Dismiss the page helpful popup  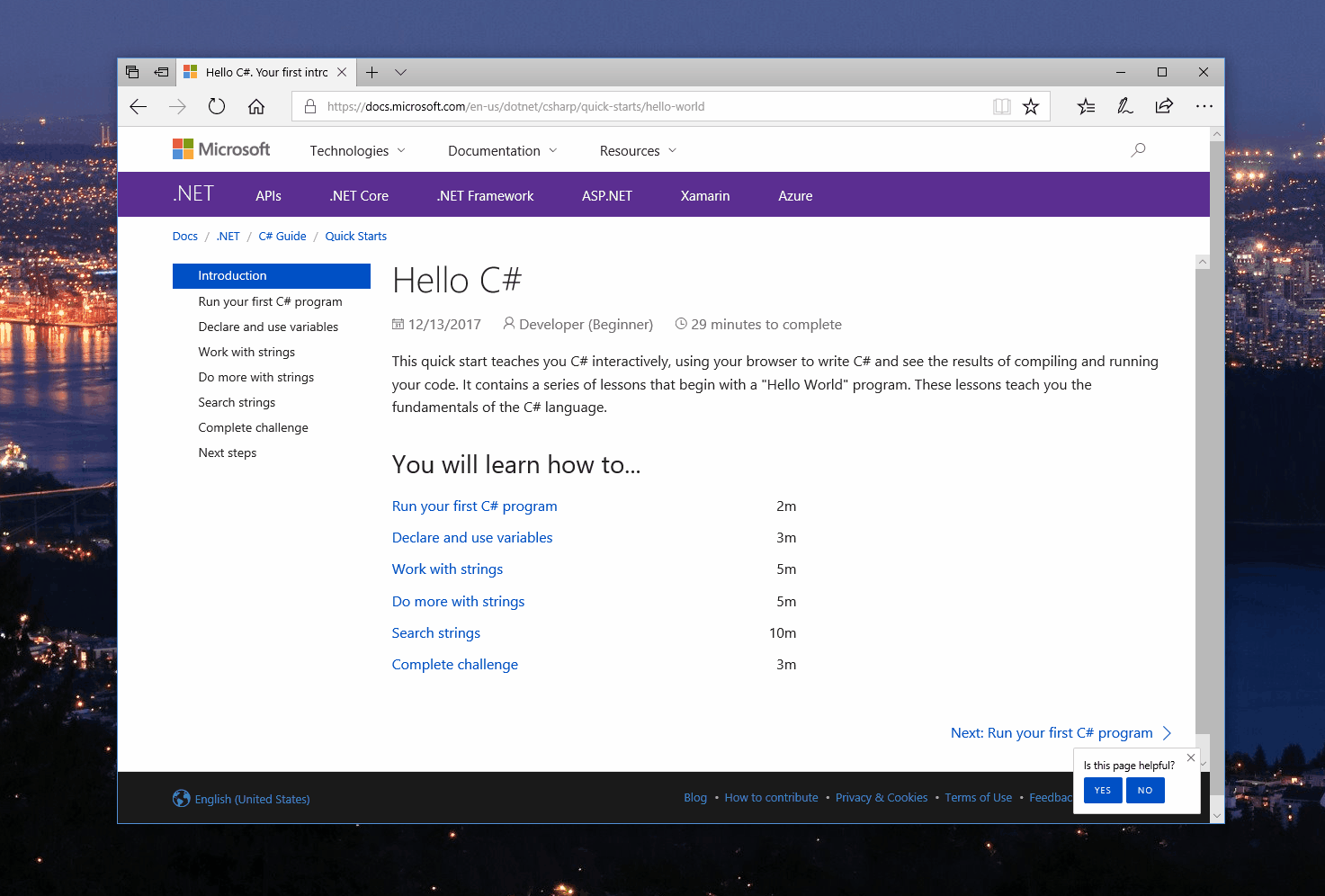[x=1191, y=757]
